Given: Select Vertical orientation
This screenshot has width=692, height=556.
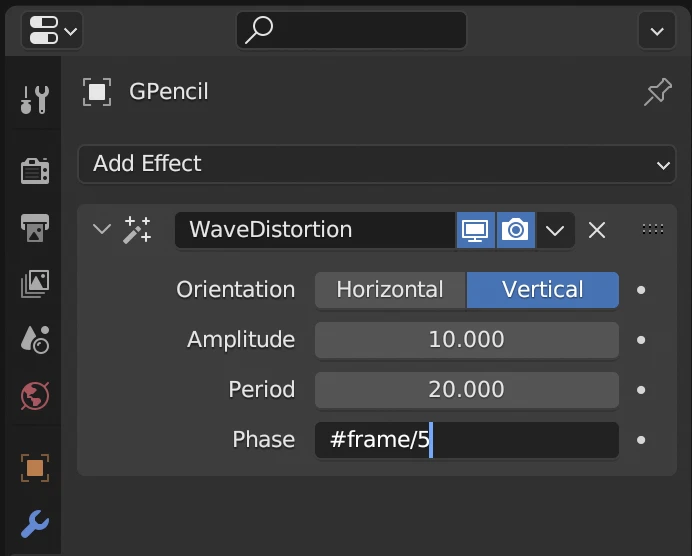Looking at the screenshot, I should [543, 290].
